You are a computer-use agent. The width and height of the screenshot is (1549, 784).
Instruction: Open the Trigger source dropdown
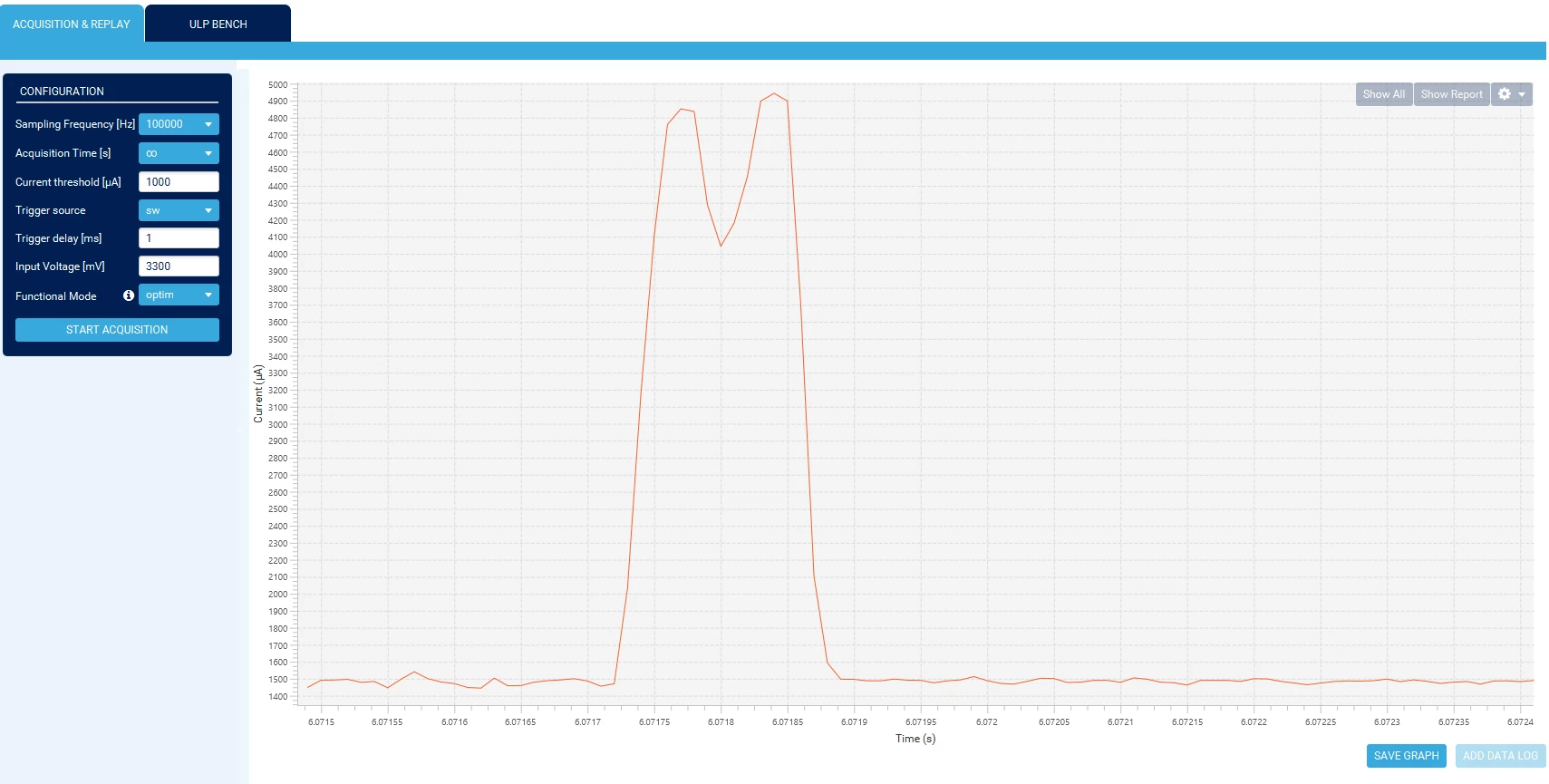pos(179,210)
